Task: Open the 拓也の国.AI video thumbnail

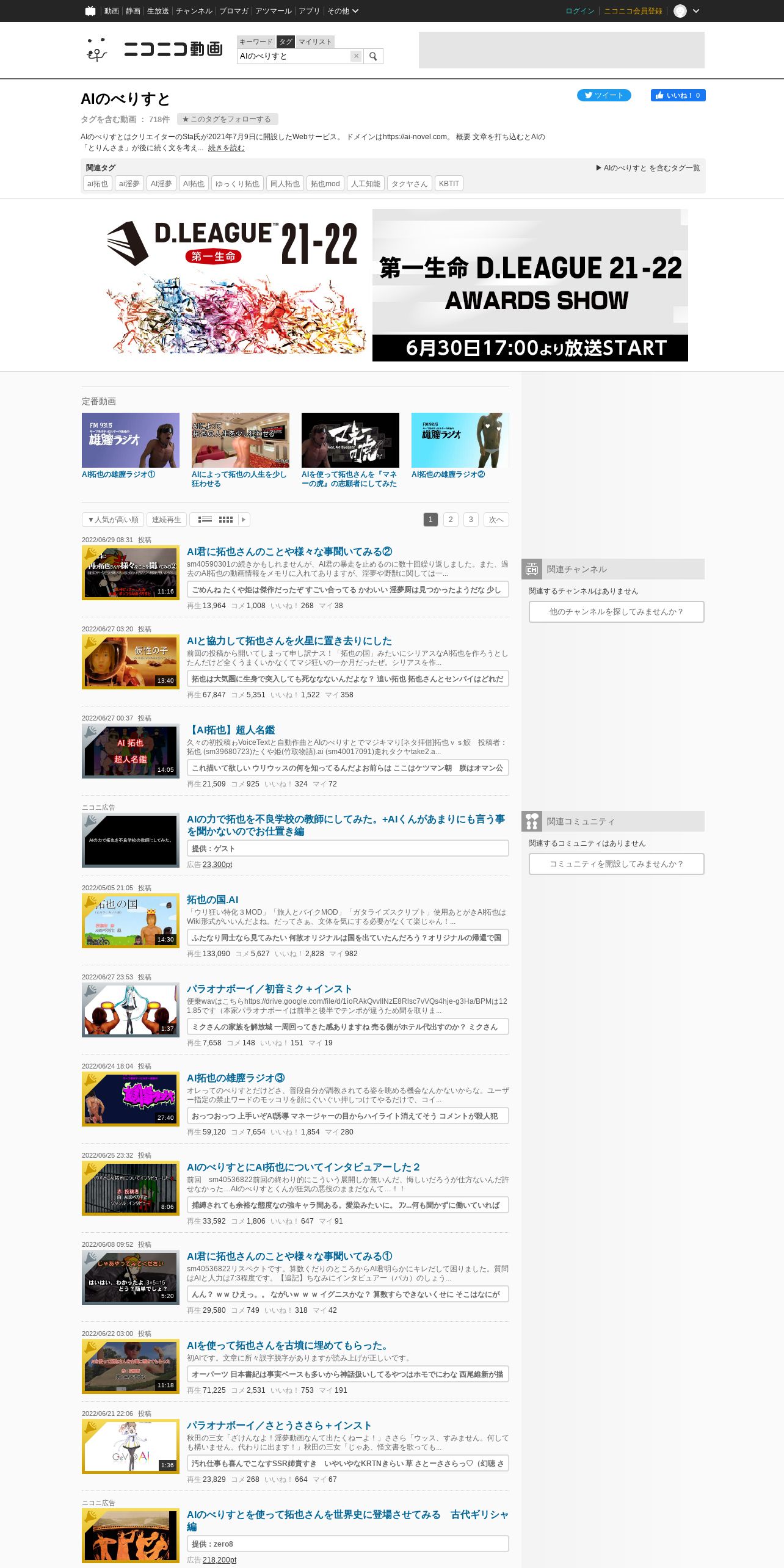Action: [x=131, y=921]
